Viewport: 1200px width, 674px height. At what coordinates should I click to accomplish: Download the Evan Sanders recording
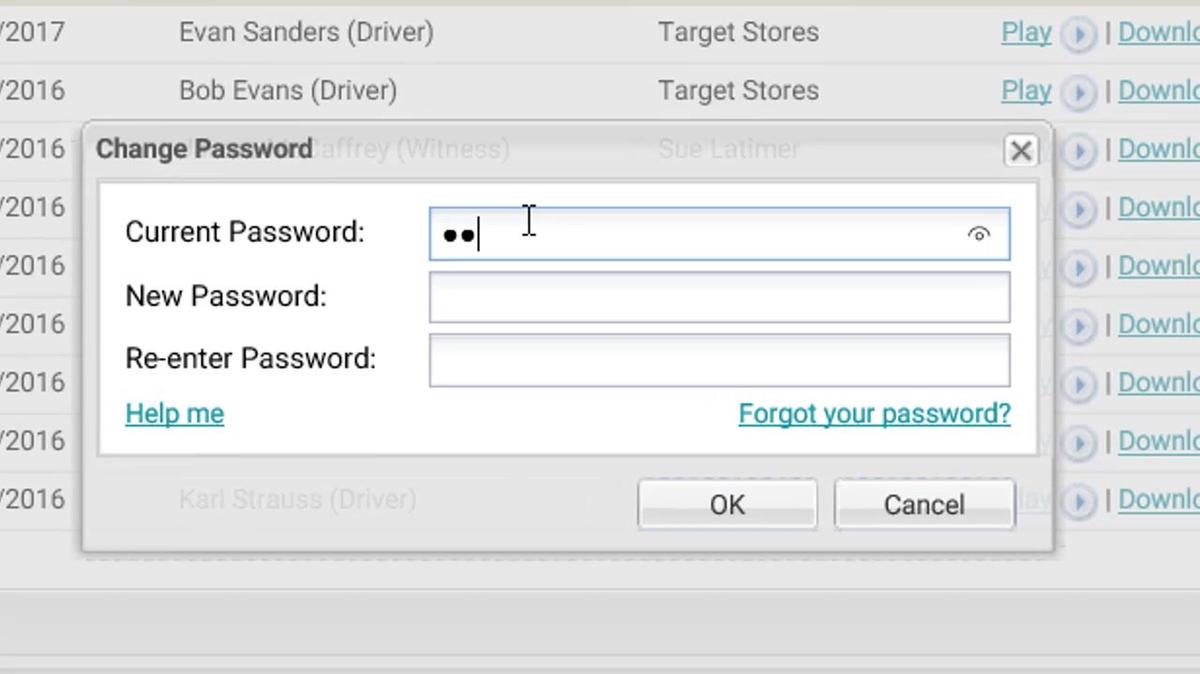point(1158,32)
